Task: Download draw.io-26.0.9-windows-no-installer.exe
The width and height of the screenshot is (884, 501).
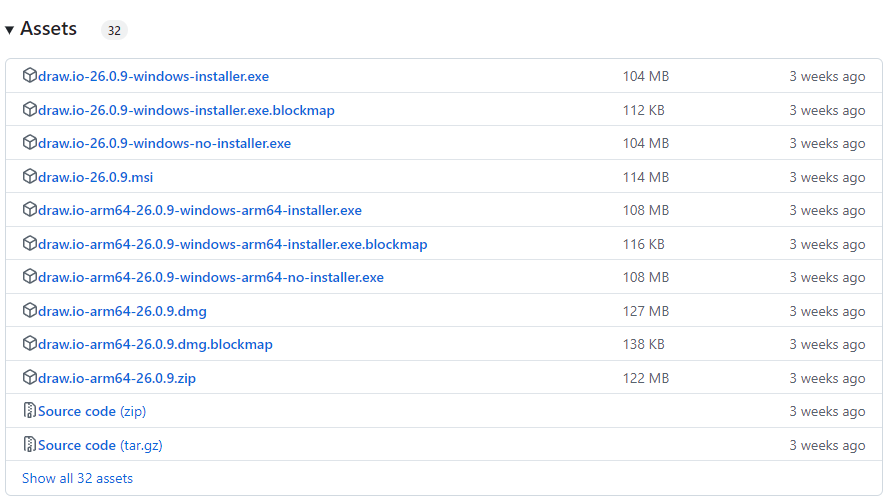Action: click(x=164, y=143)
